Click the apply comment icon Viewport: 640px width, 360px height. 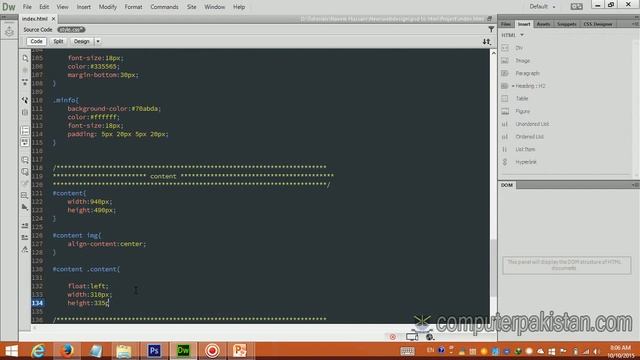(25, 160)
